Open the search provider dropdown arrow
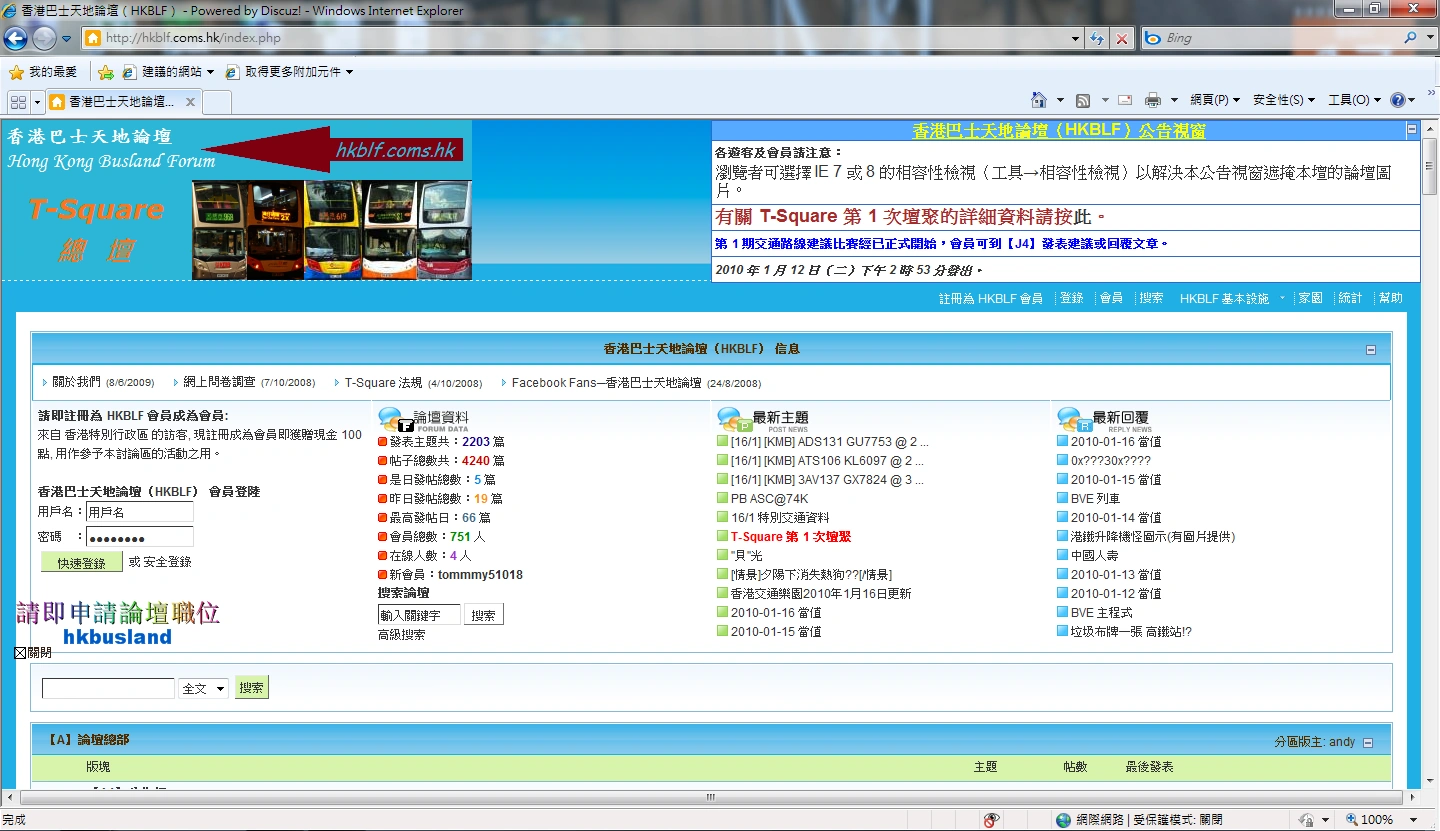The width and height of the screenshot is (1440, 831). click(x=1429, y=39)
